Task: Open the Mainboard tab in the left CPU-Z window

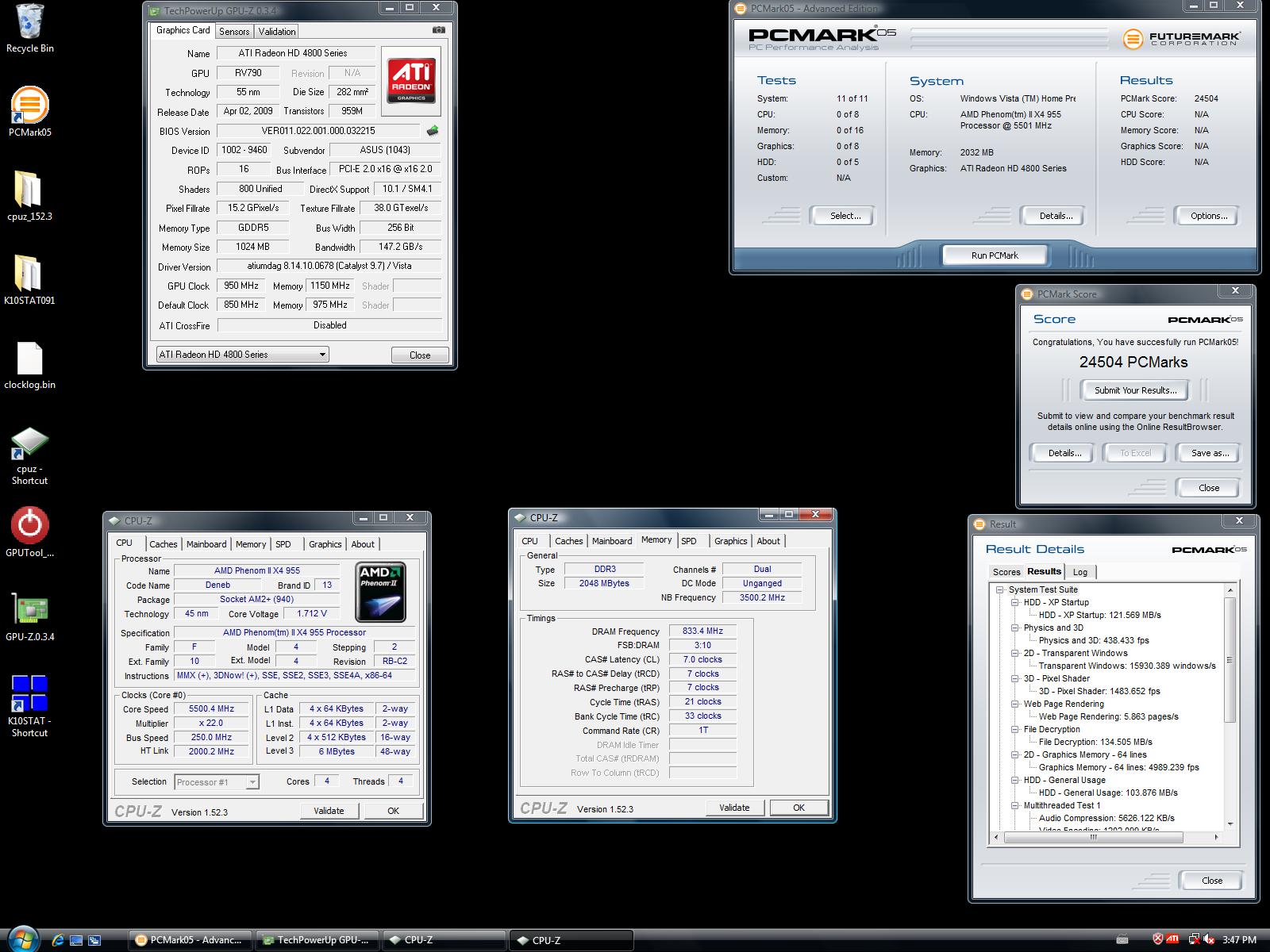Action: pyautogui.click(x=206, y=544)
